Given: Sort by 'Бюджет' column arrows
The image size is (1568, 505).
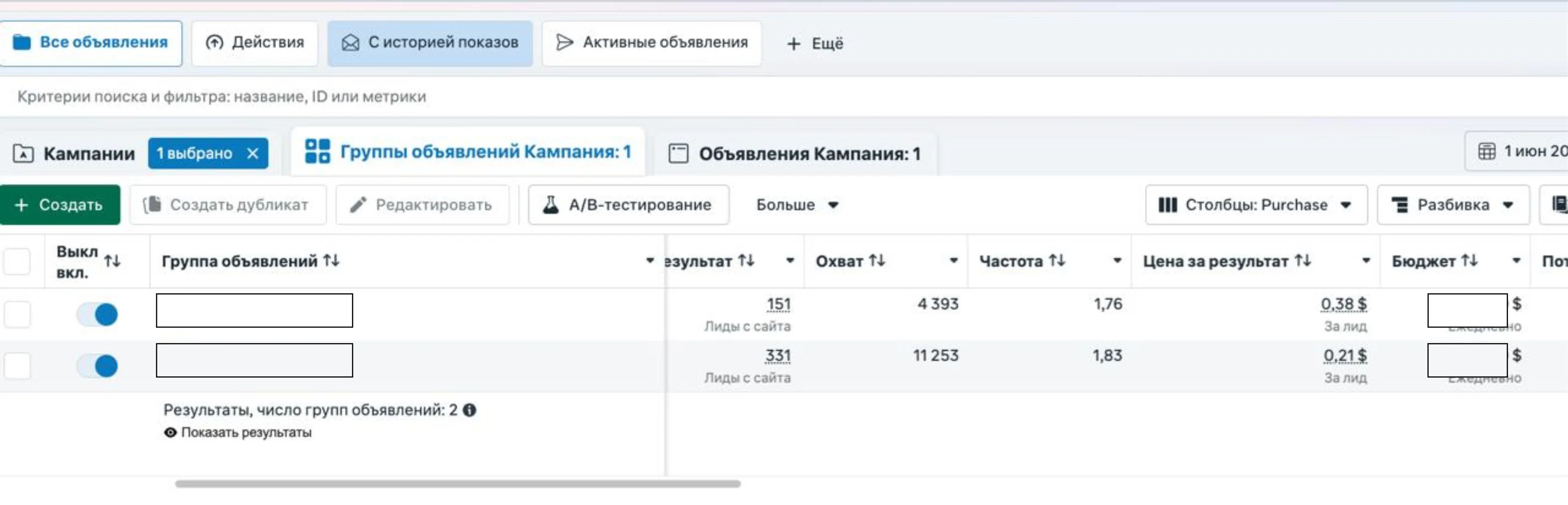Looking at the screenshot, I should click(x=1470, y=261).
